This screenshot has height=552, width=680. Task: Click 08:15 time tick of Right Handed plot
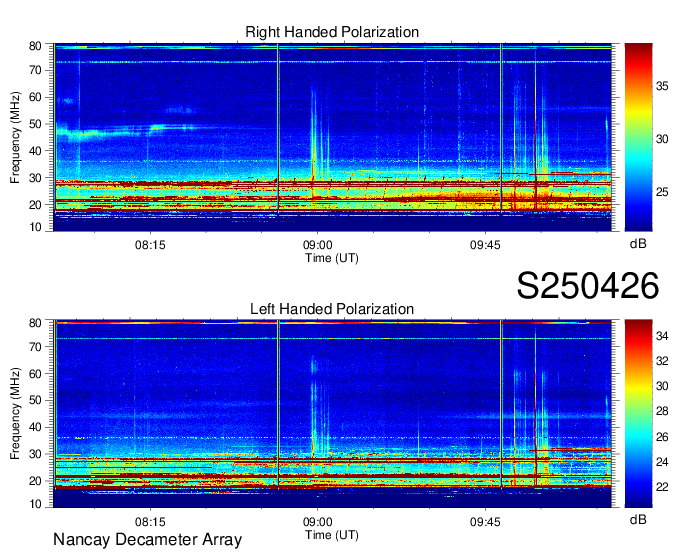coord(150,245)
